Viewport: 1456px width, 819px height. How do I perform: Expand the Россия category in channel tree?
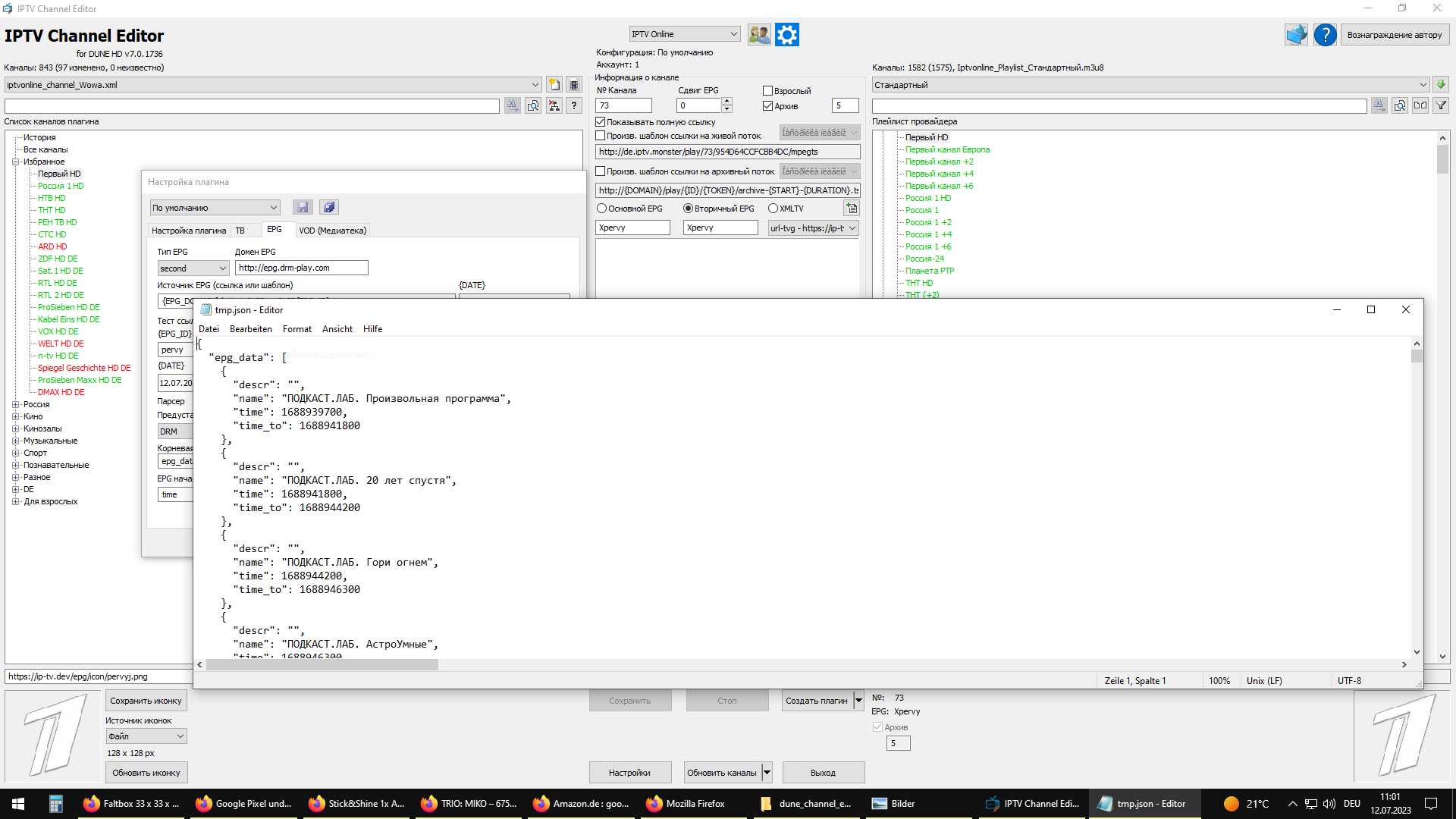(15, 405)
